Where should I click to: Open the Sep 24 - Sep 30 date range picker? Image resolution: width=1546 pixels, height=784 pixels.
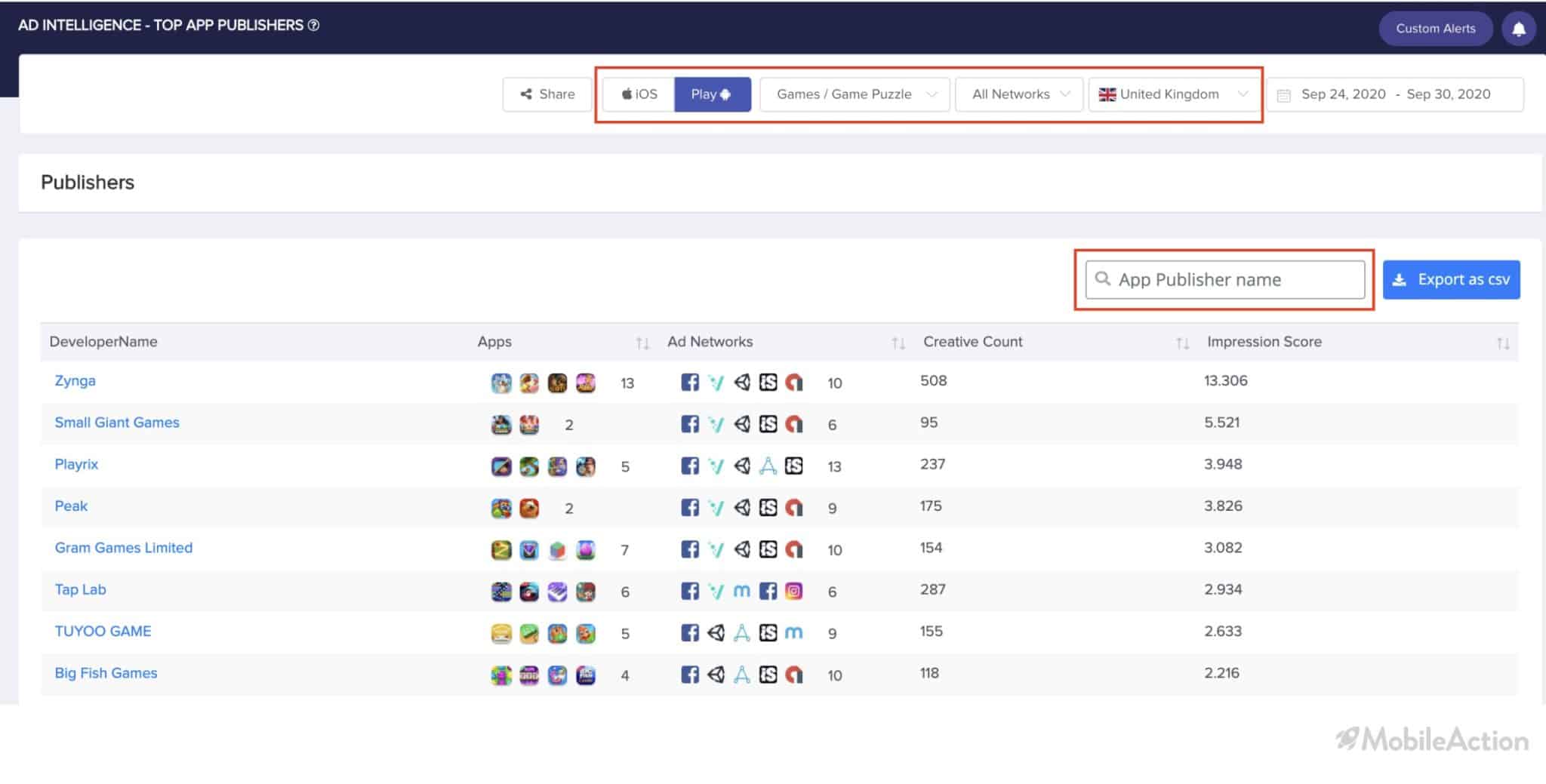click(1395, 94)
